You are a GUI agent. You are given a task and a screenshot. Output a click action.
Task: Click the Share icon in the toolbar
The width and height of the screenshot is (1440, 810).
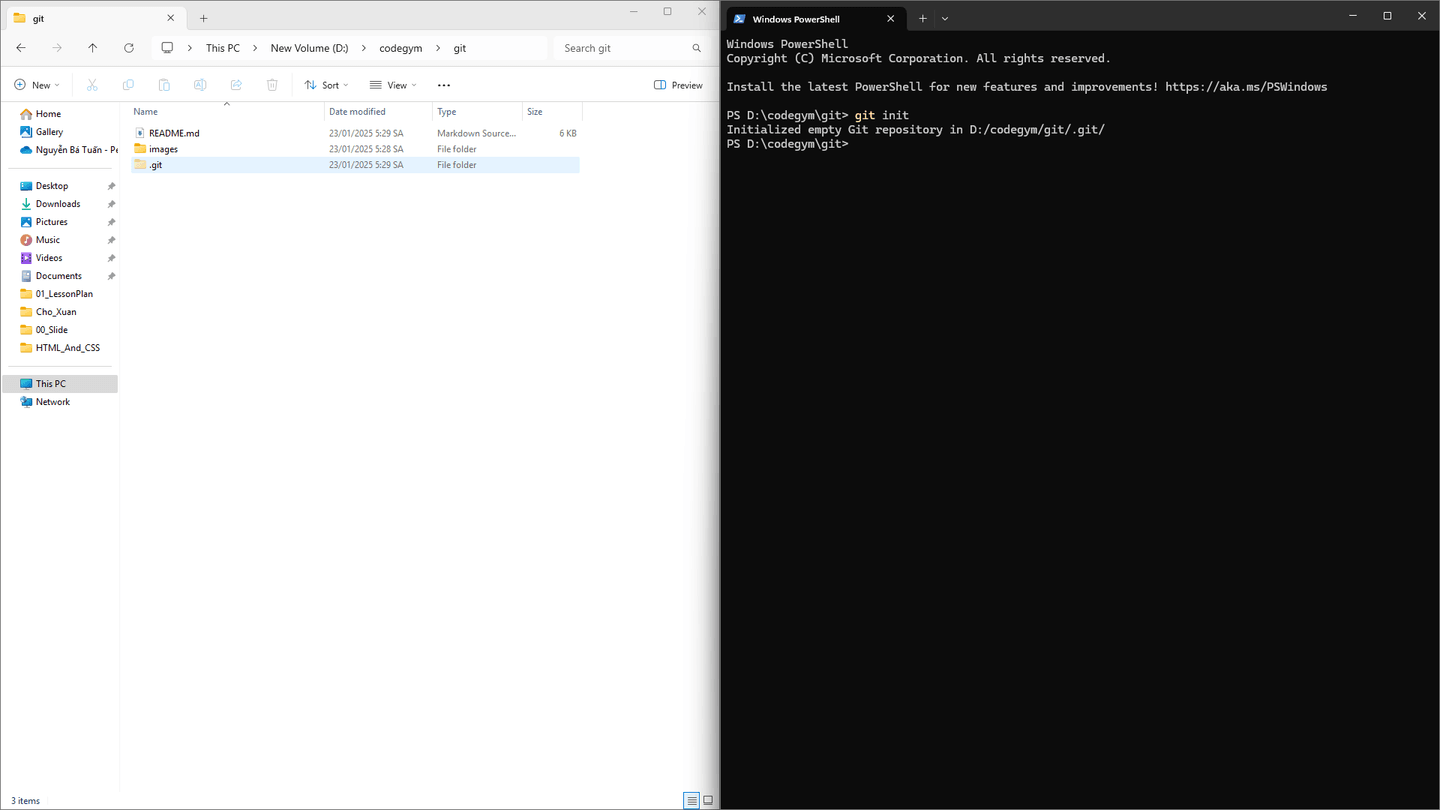(x=236, y=85)
